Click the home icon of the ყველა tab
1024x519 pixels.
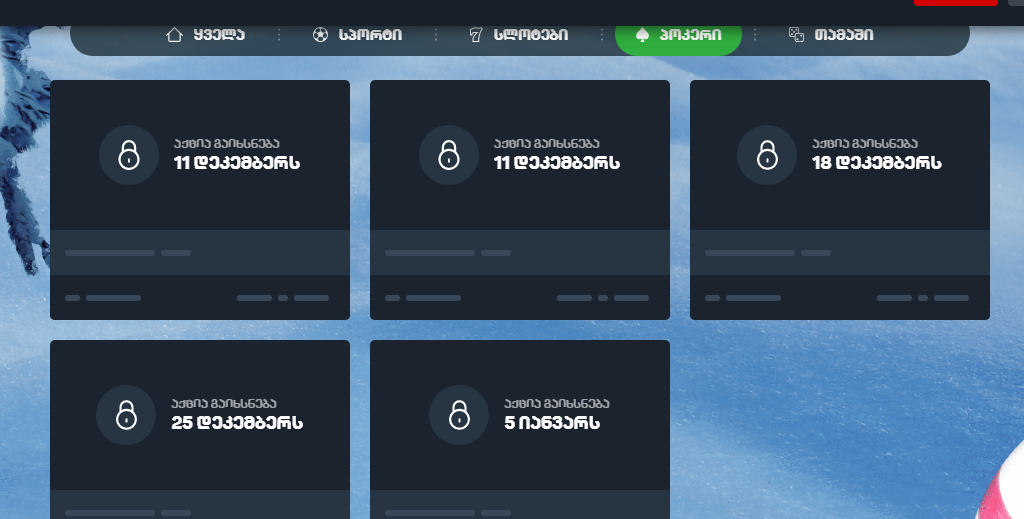coord(174,35)
